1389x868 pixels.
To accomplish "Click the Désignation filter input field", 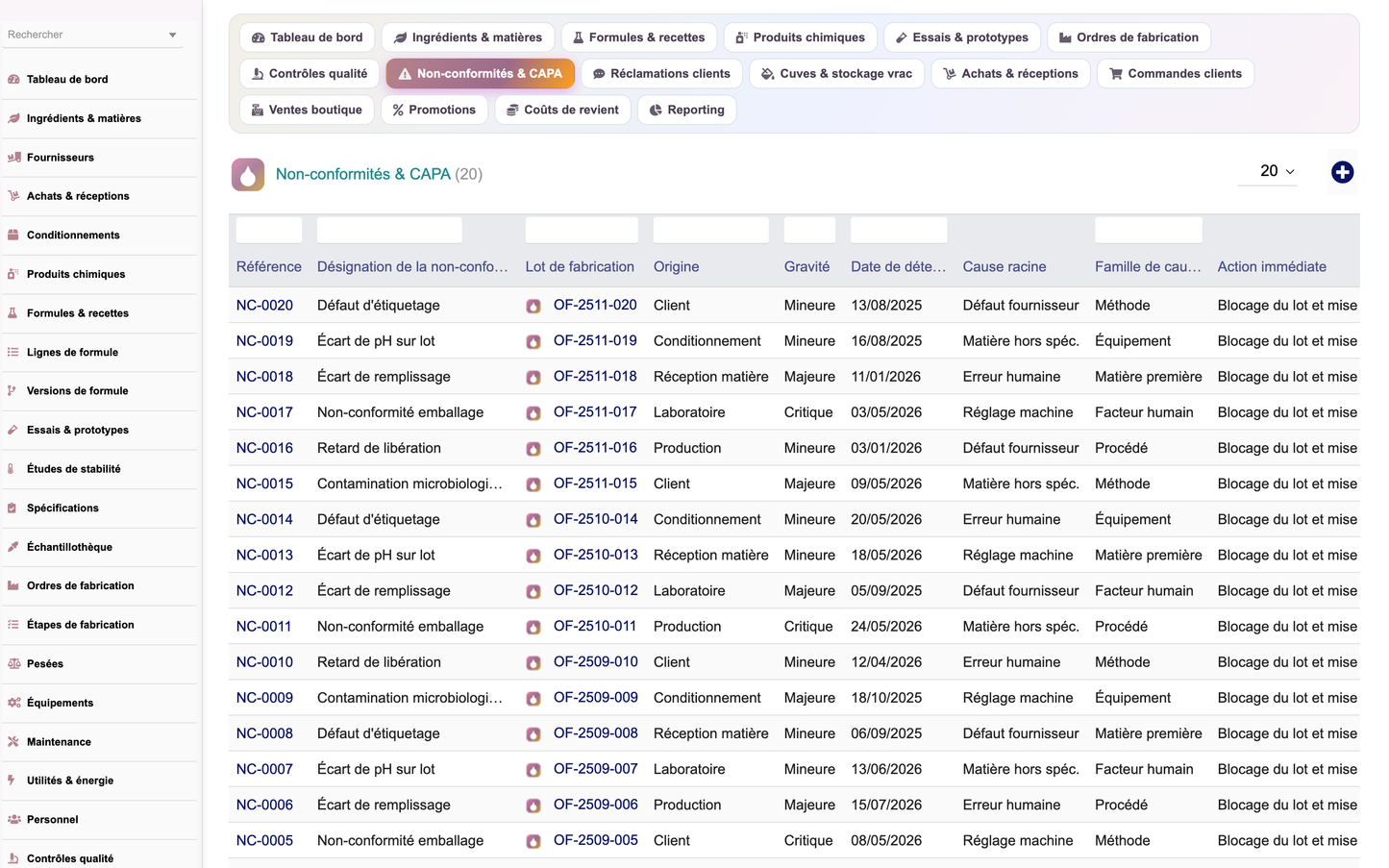I will coord(389,230).
